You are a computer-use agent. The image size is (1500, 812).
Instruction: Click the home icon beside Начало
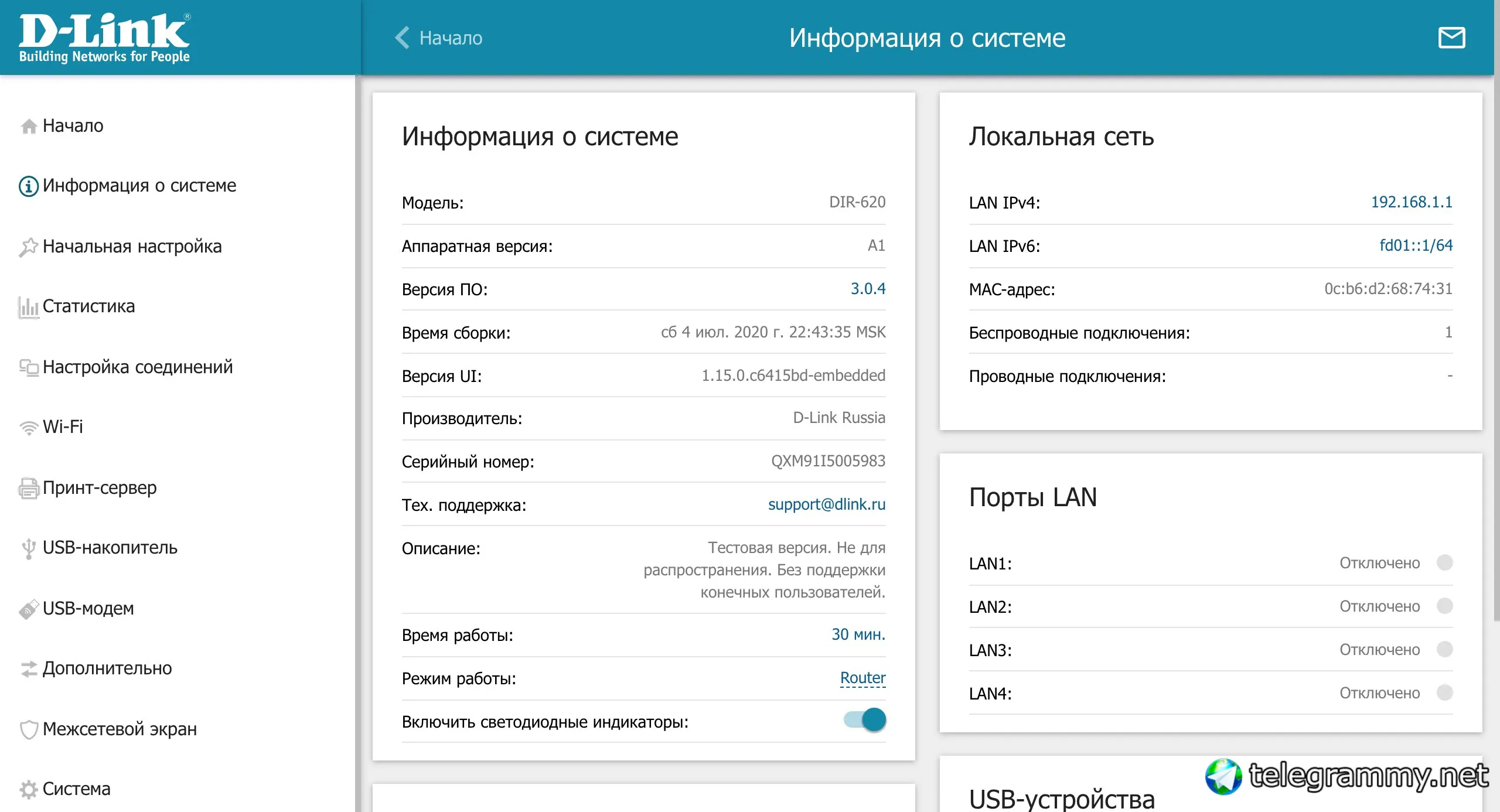pos(29,126)
